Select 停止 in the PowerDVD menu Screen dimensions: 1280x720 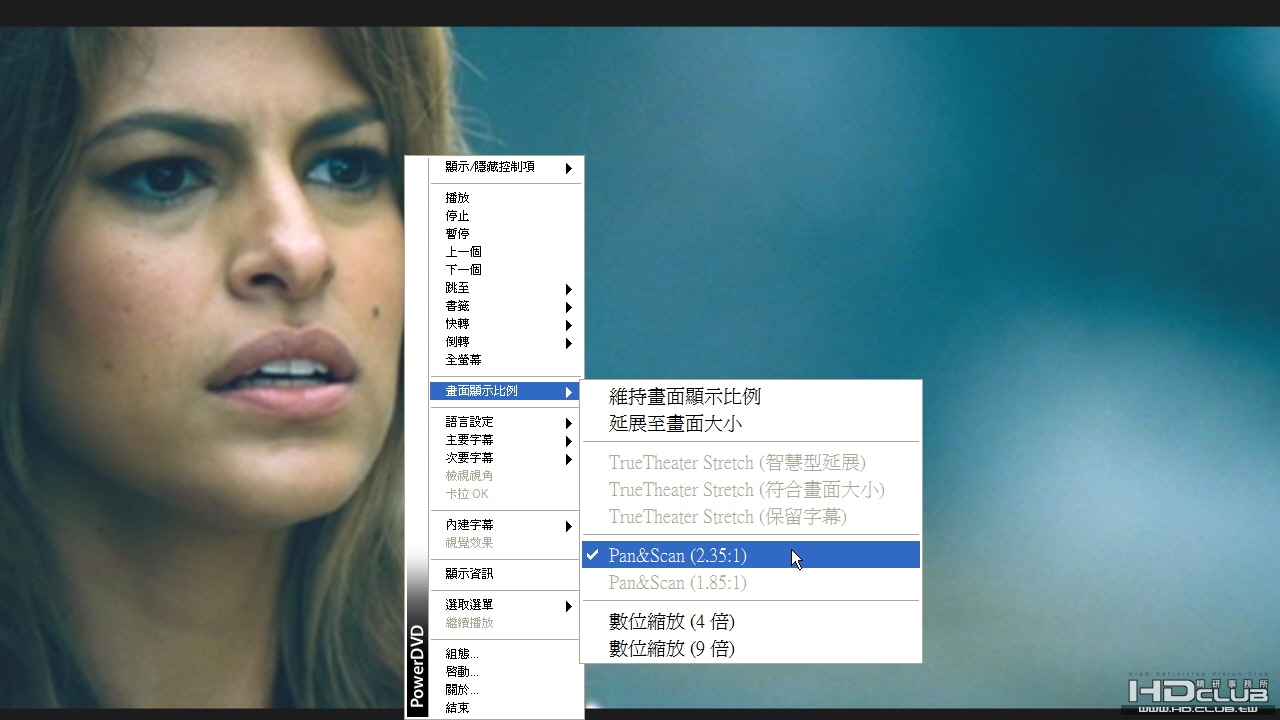point(506,216)
